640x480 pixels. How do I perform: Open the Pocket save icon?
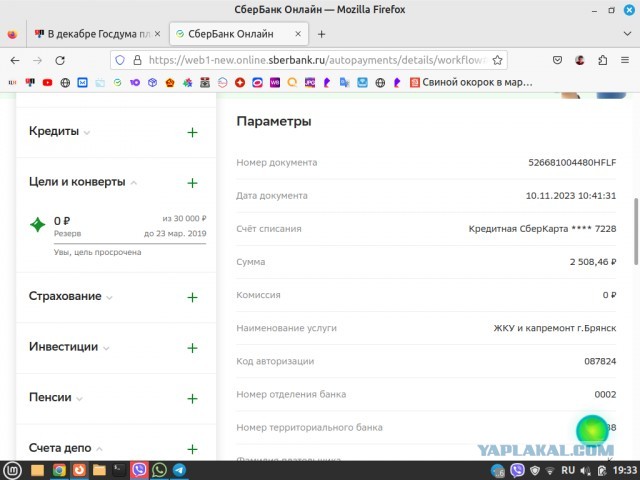(557, 60)
